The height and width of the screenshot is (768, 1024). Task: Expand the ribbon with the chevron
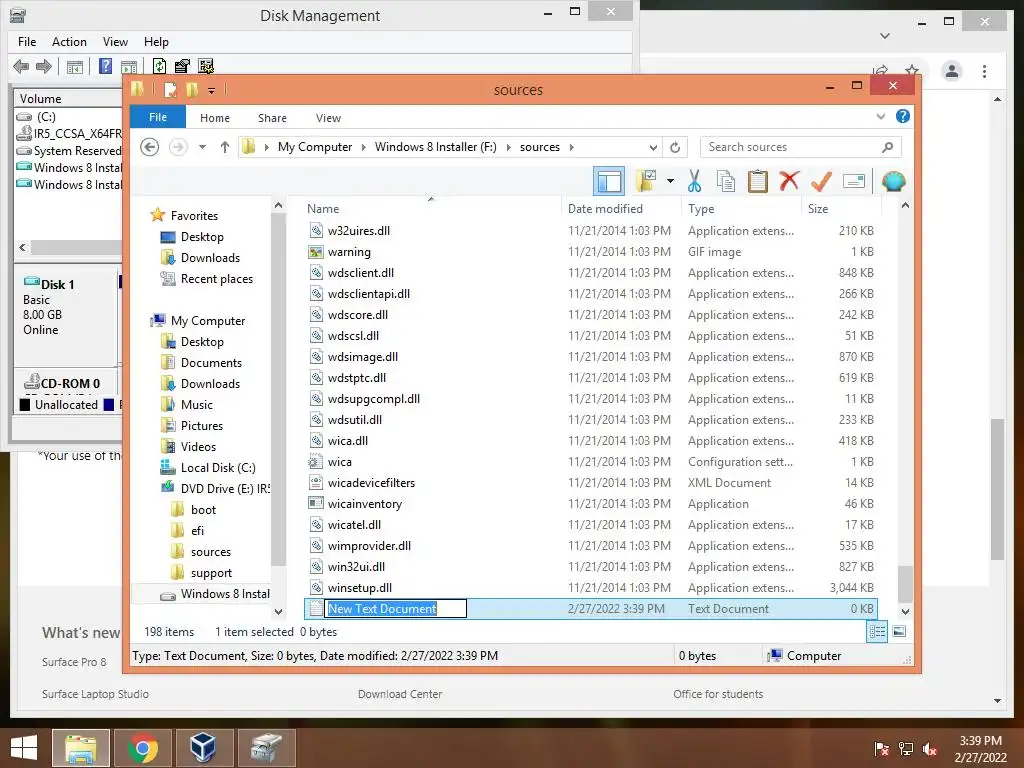[880, 117]
